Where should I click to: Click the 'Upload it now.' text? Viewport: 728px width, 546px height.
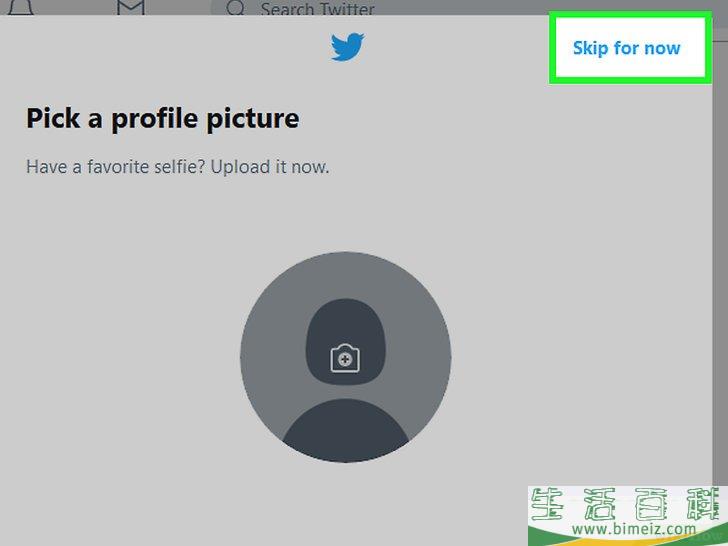tap(270, 166)
